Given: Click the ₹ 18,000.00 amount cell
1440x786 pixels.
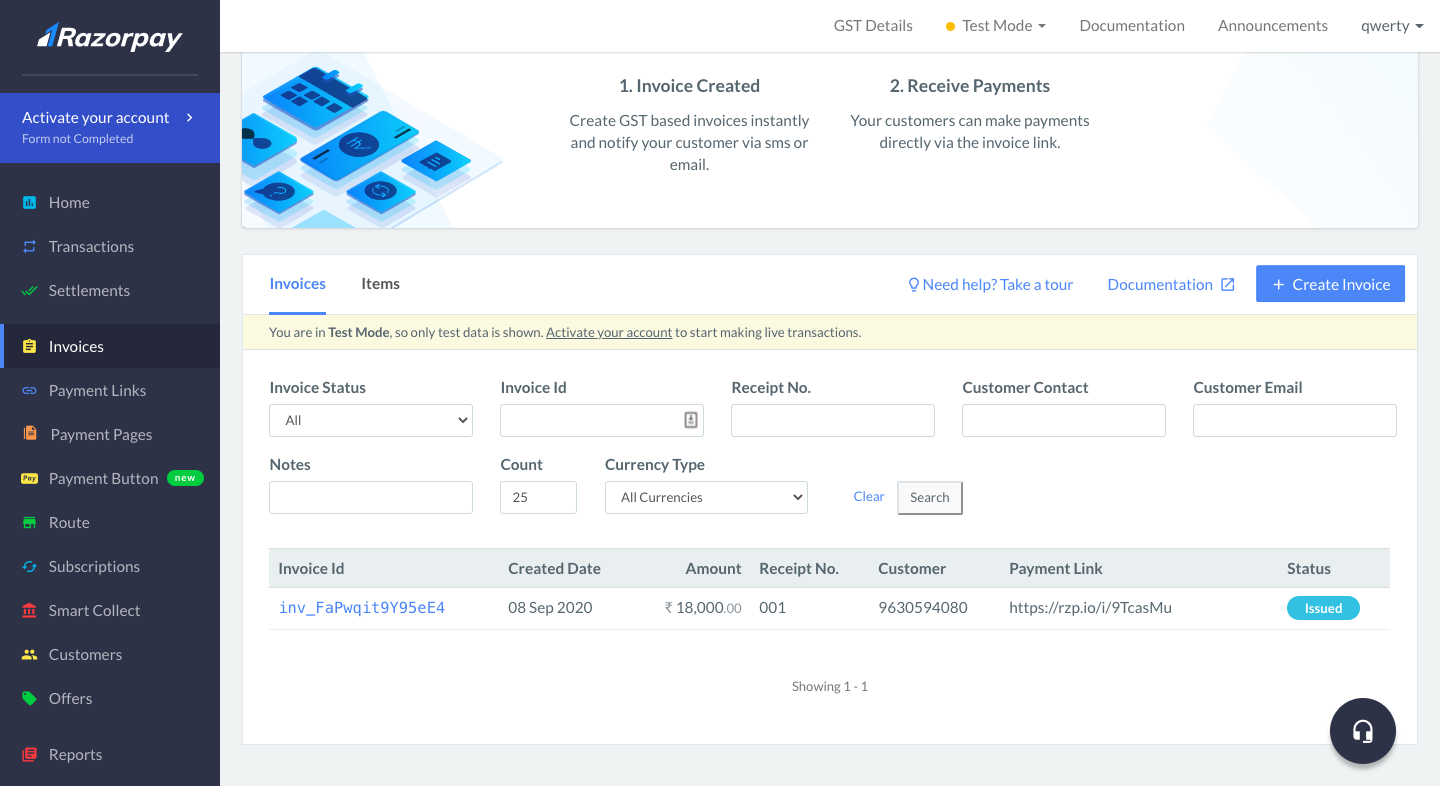Looking at the screenshot, I should 703,607.
